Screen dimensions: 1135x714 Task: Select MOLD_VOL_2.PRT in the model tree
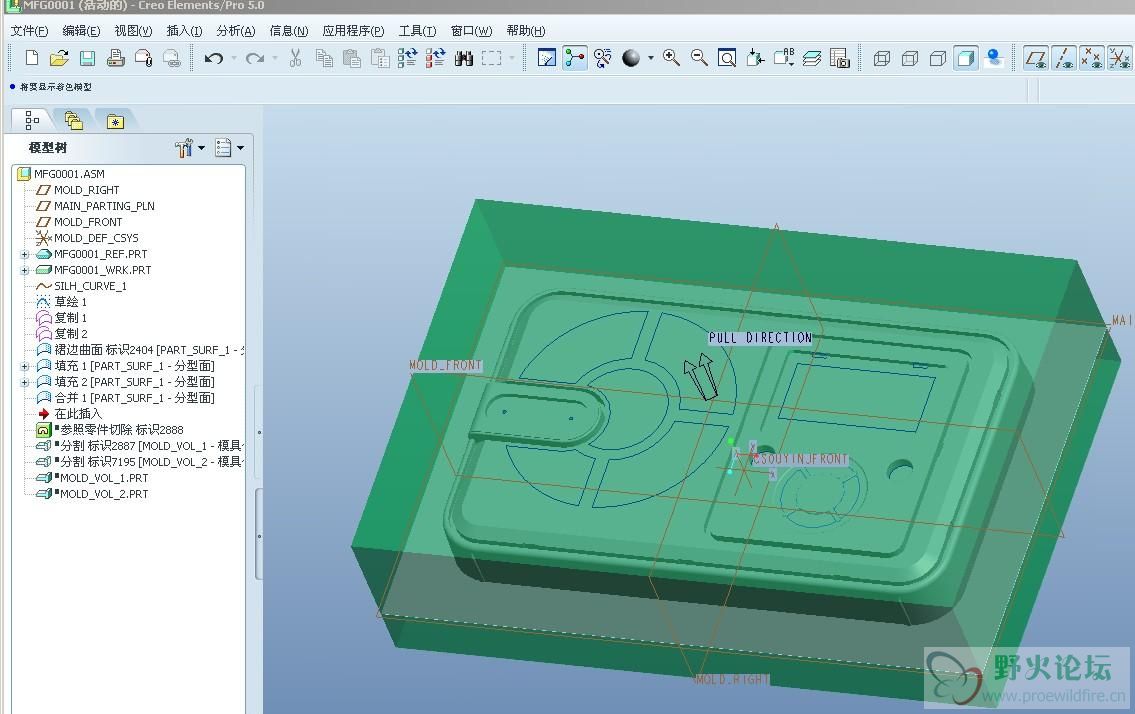[104, 494]
